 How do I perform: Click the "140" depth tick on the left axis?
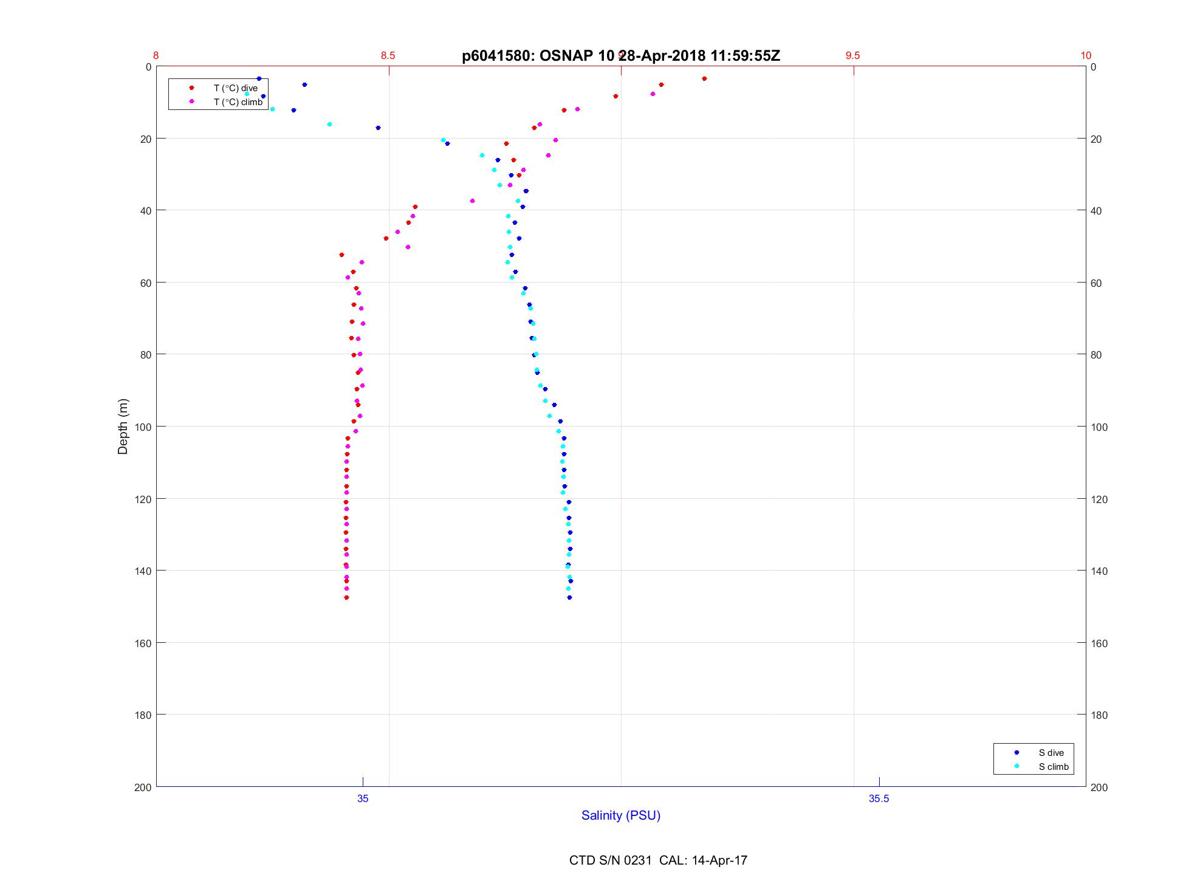[x=142, y=571]
